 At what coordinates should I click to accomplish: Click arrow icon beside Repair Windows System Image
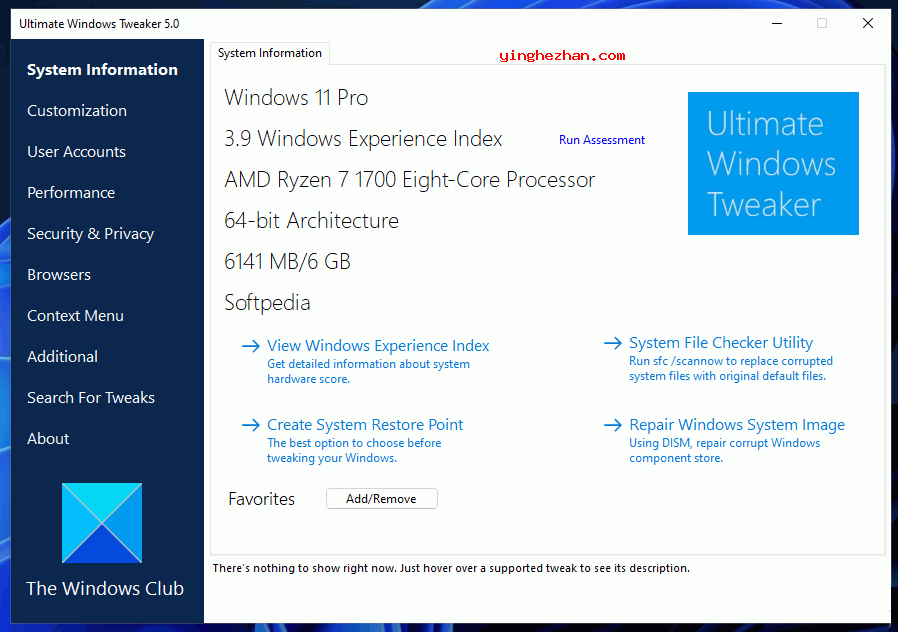[x=613, y=425]
